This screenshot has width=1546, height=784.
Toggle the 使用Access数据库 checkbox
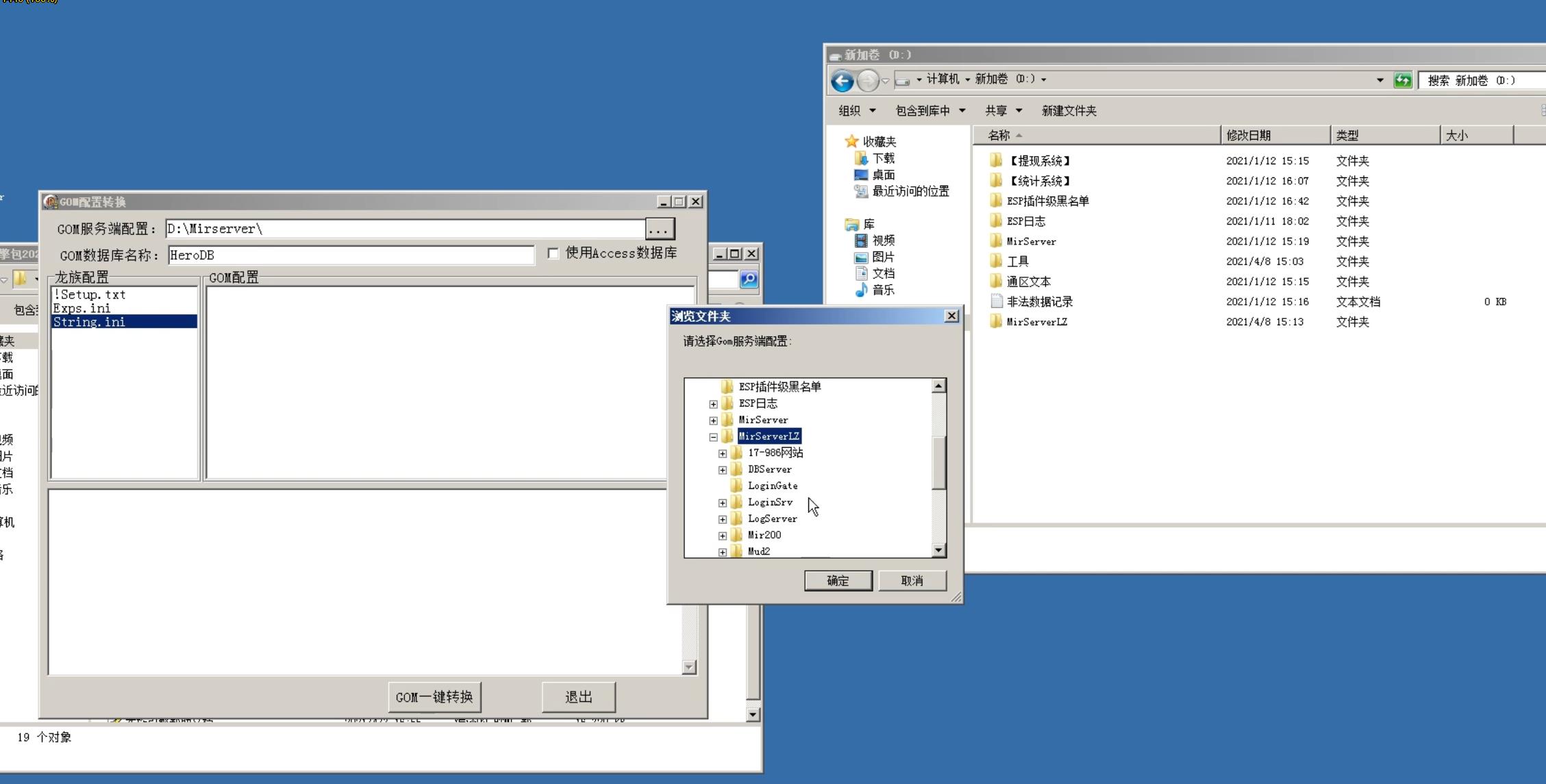click(x=553, y=253)
